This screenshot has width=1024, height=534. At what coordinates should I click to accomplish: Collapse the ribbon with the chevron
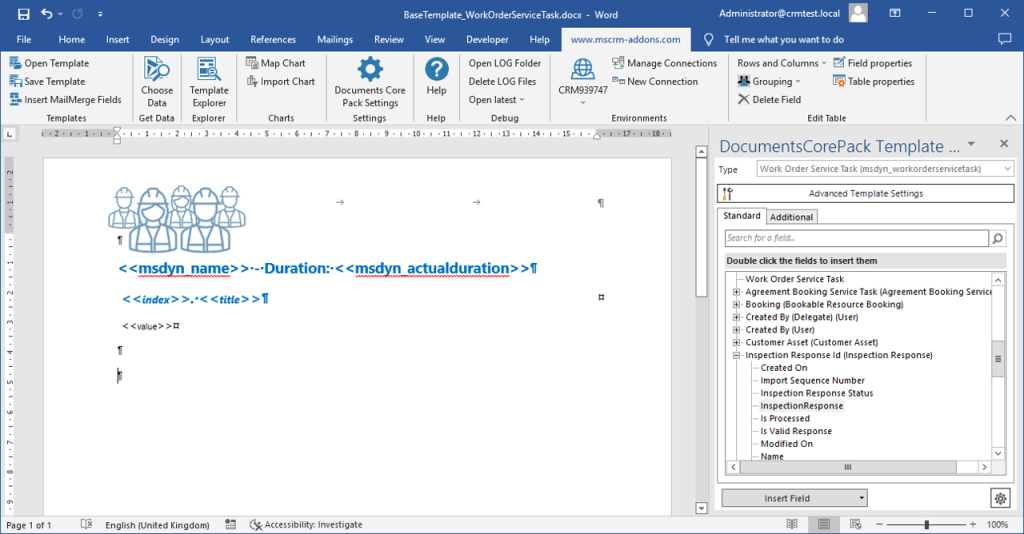pos(1010,118)
